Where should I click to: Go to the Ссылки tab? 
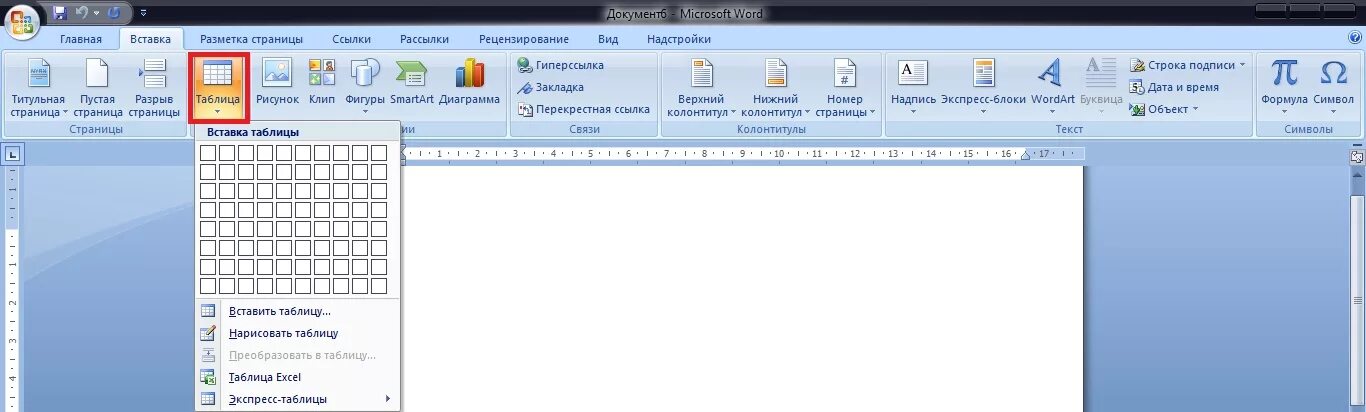pos(352,39)
